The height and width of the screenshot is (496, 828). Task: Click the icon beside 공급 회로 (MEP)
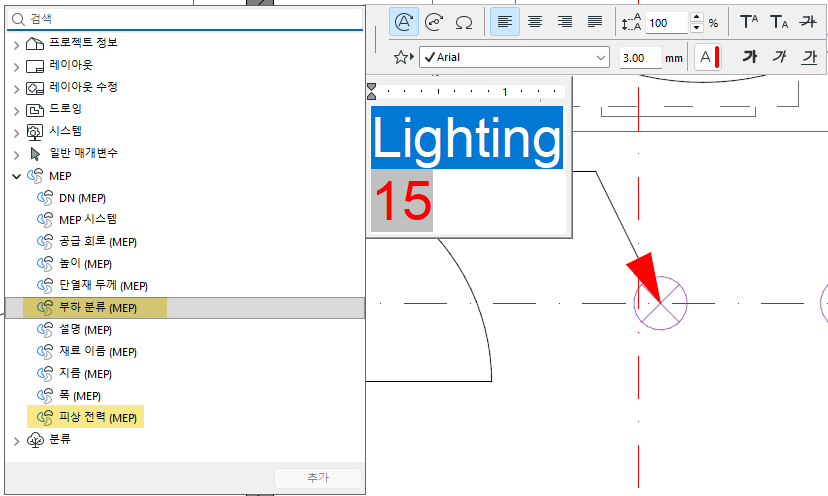coord(45,242)
